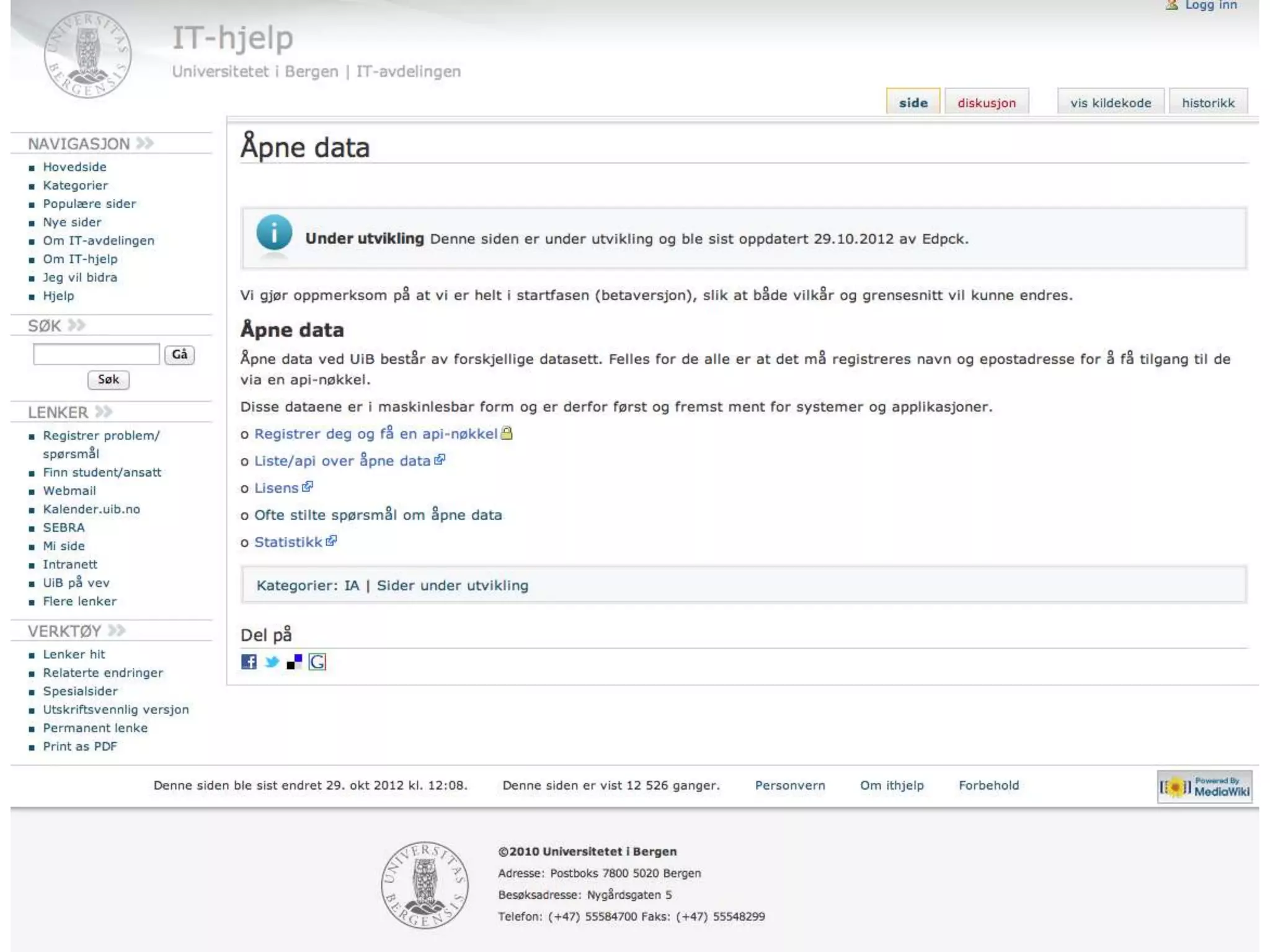The width and height of the screenshot is (1270, 952).
Task: Click the Gå search button
Action: pyautogui.click(x=180, y=355)
